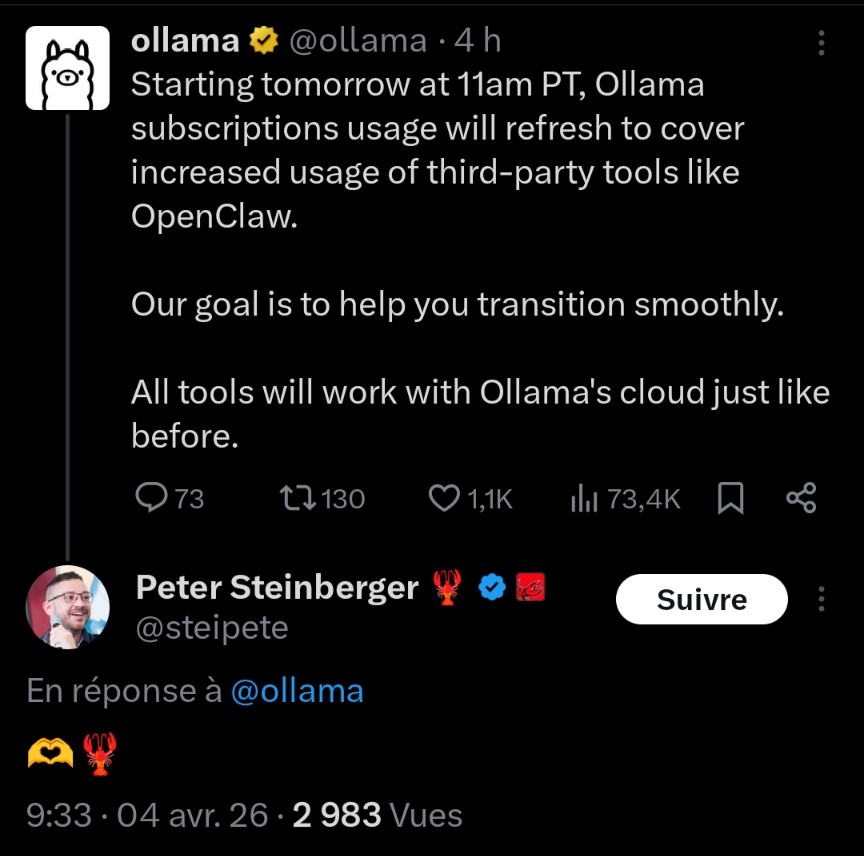Click the '4 h' tweet timestamp
This screenshot has height=856, width=864.
(477, 41)
